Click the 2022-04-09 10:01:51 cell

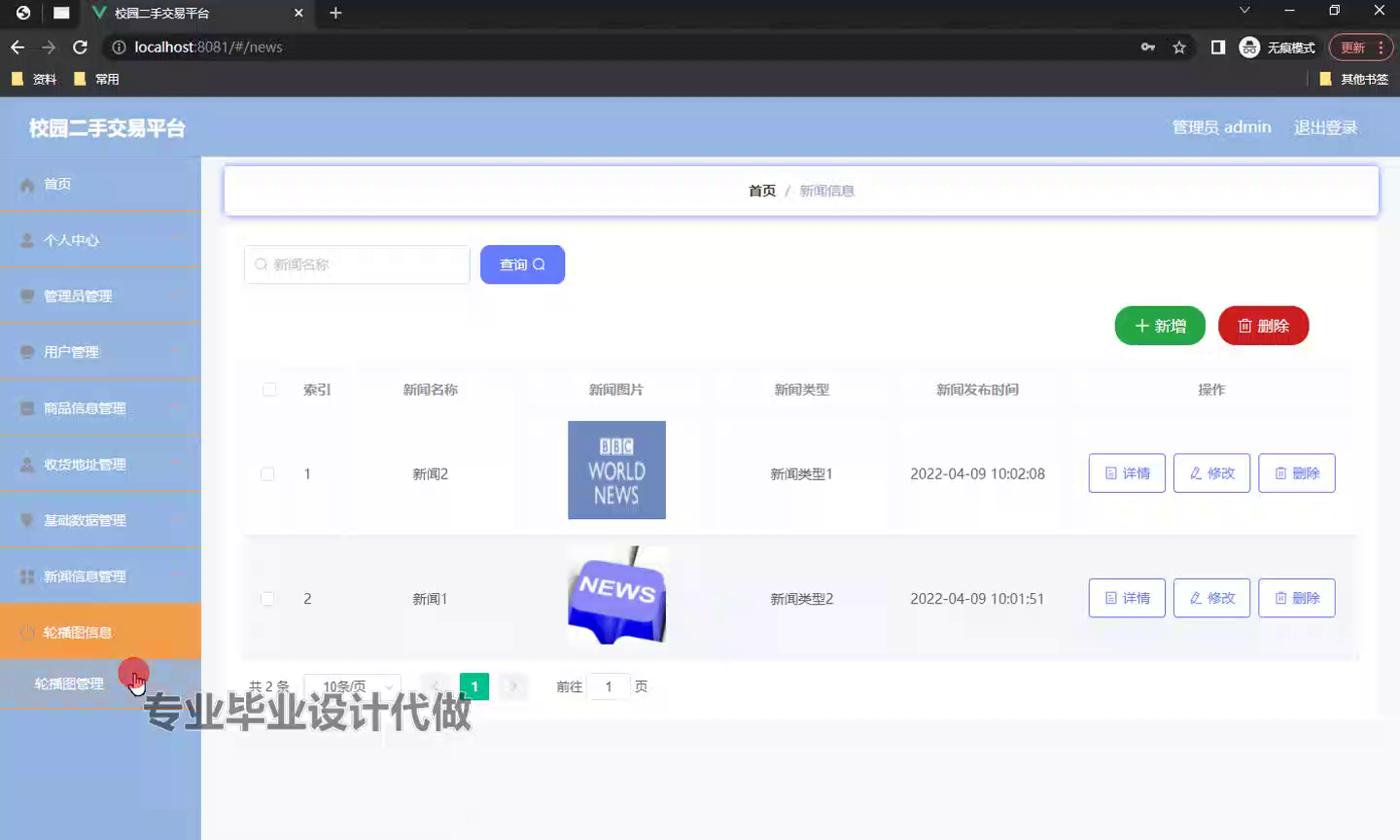pos(977,599)
